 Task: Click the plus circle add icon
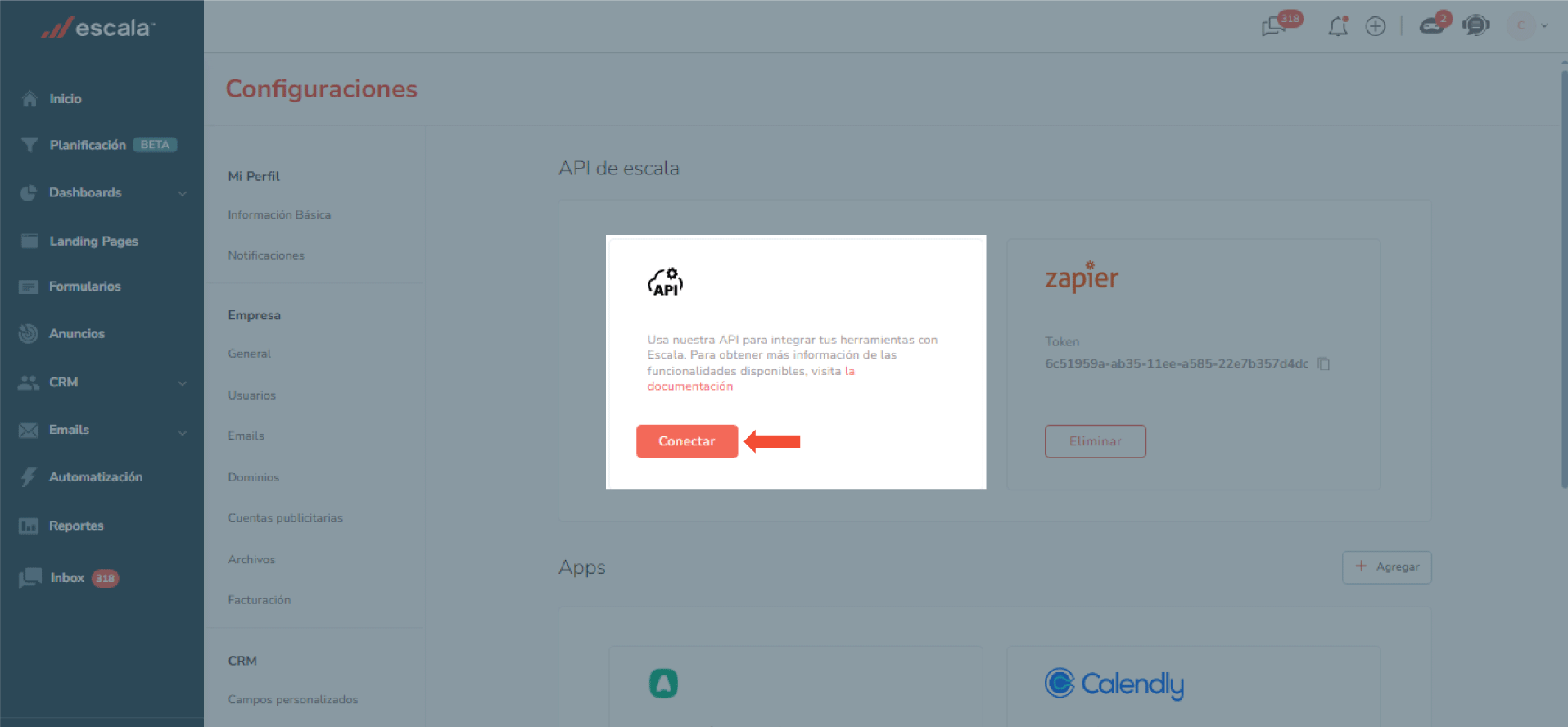1376,26
